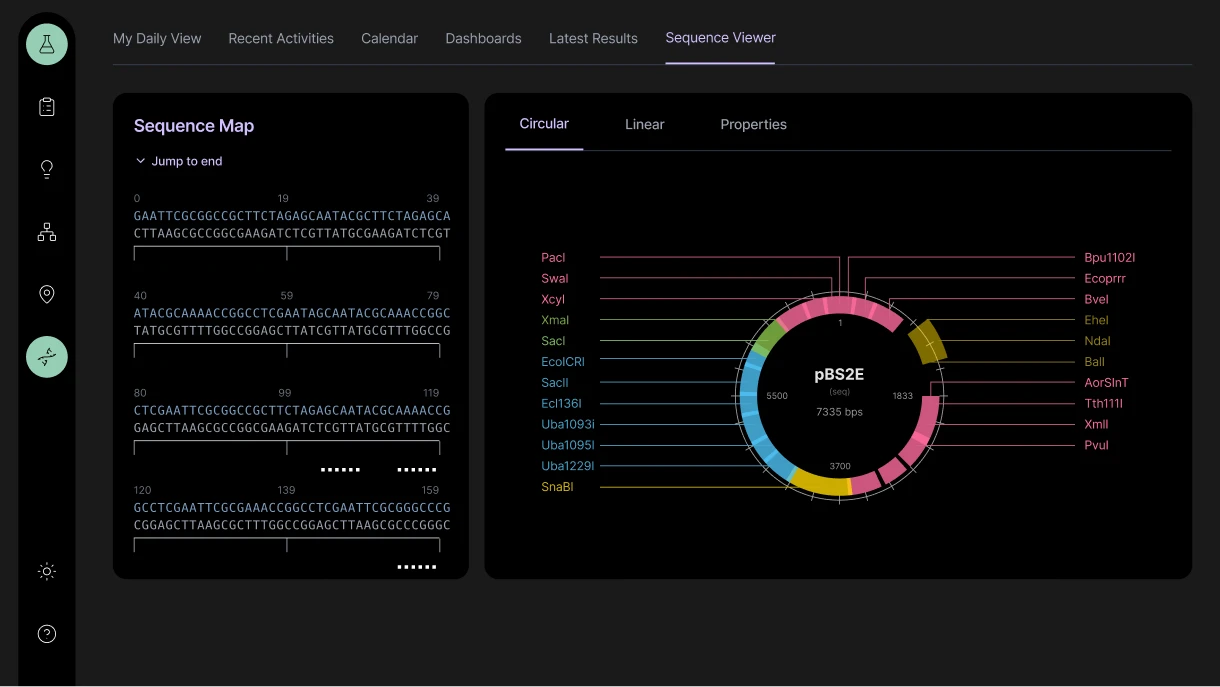The image size is (1220, 687).
Task: Open help via question mark icon
Action: (x=46, y=634)
